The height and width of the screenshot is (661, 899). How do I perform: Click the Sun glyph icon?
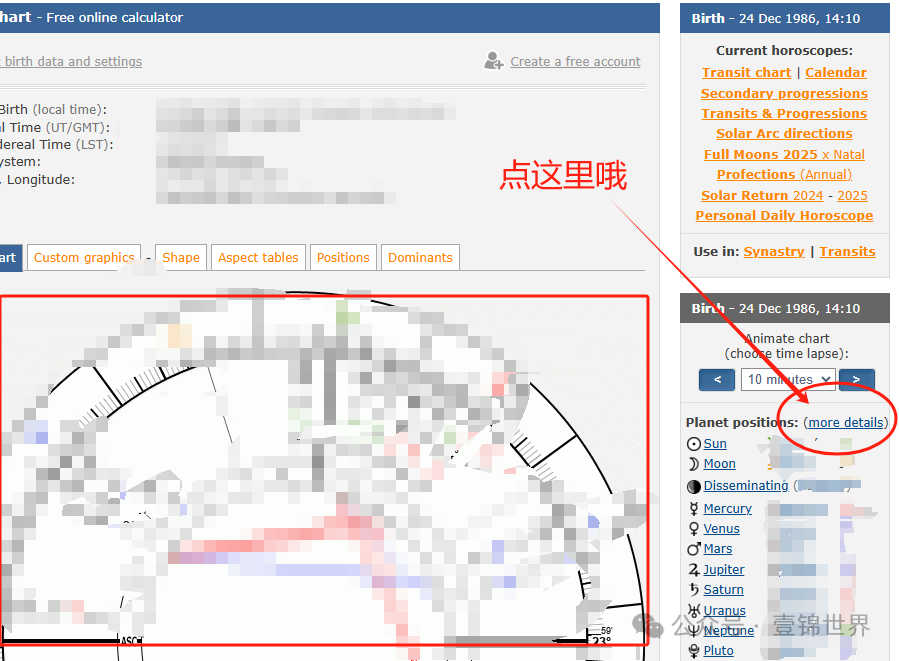(x=694, y=444)
